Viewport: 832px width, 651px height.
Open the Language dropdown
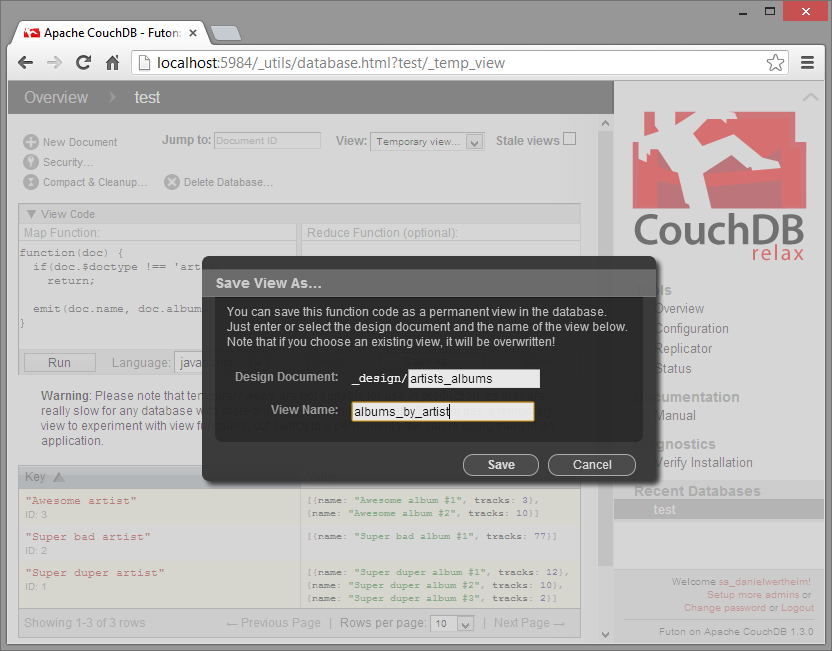click(x=220, y=362)
